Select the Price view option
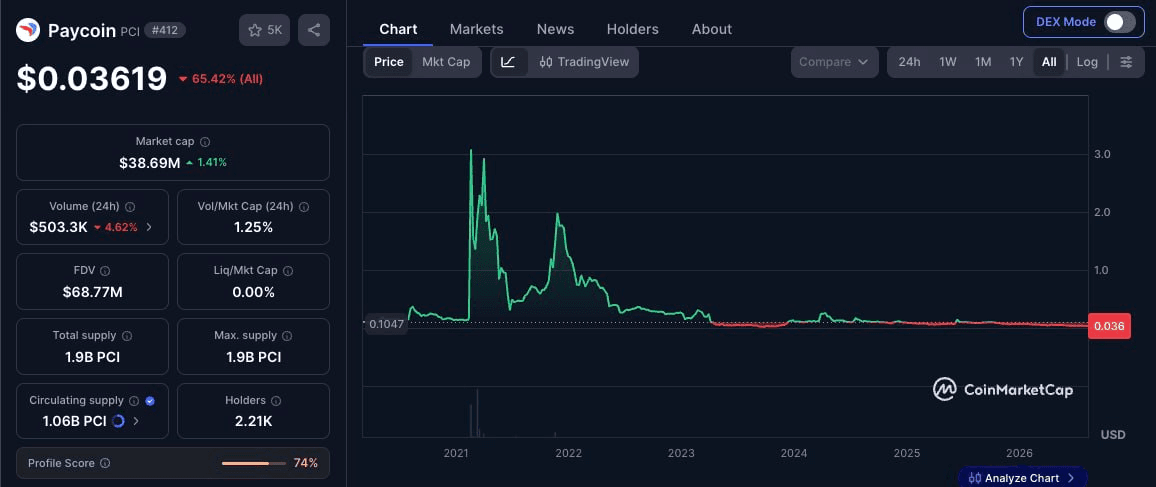Image resolution: width=1156 pixels, height=487 pixels. 389,62
